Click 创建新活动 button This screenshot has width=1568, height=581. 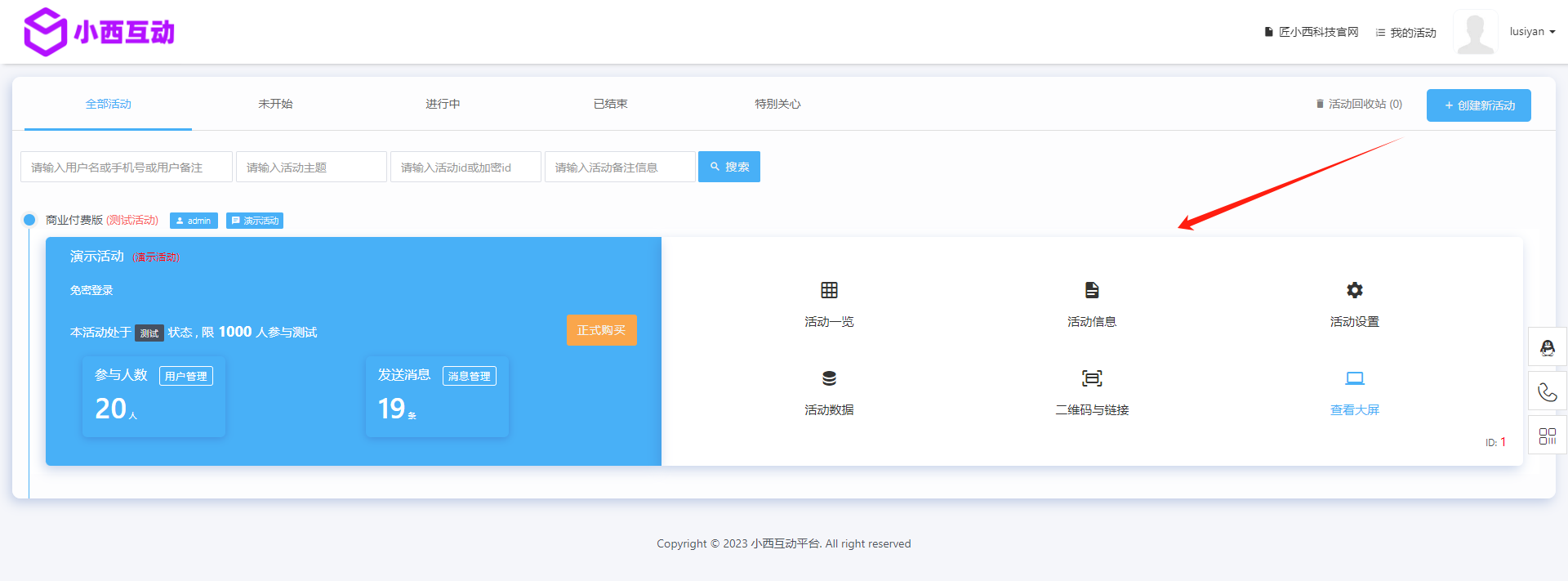1478,105
